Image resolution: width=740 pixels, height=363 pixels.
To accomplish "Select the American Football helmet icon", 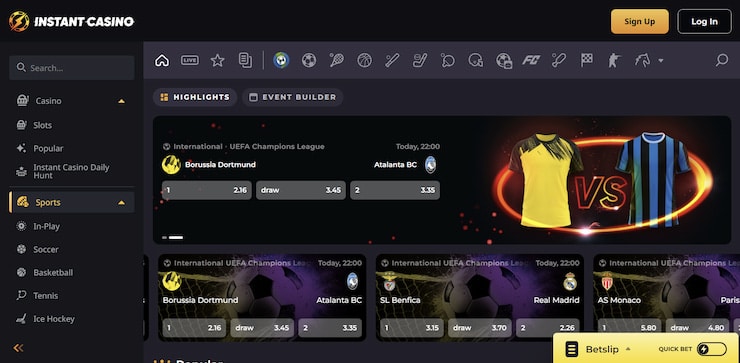I will tap(476, 60).
